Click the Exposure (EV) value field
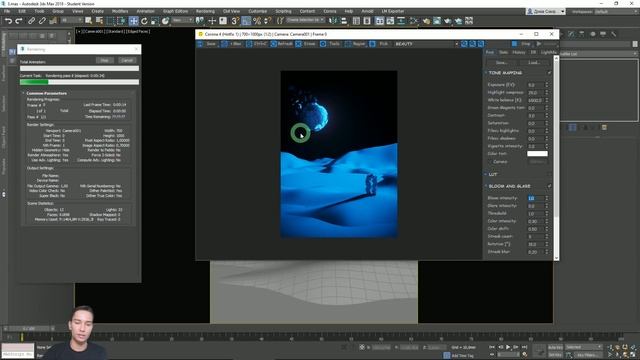Screen dimensions: 640x360 point(536,85)
